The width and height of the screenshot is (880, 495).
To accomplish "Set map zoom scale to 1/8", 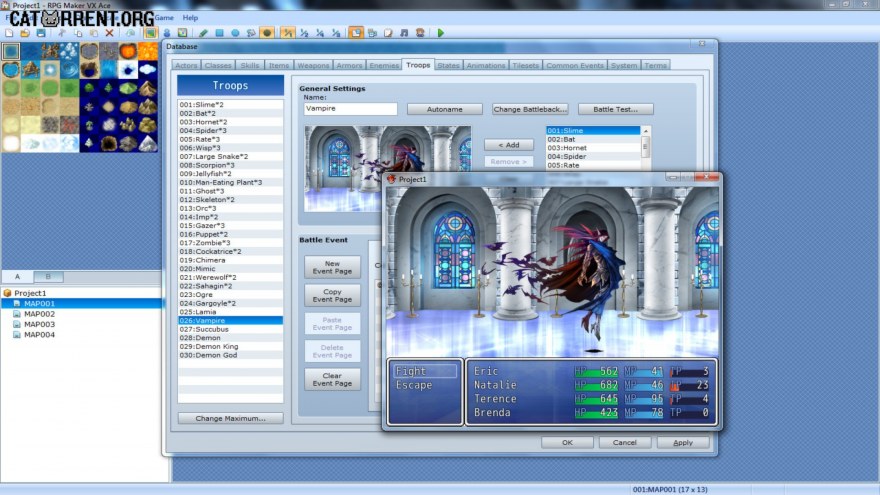I will [x=336, y=33].
